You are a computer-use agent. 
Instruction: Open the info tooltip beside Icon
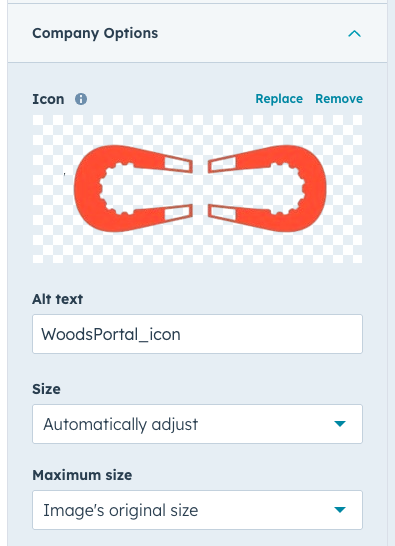(x=81, y=99)
